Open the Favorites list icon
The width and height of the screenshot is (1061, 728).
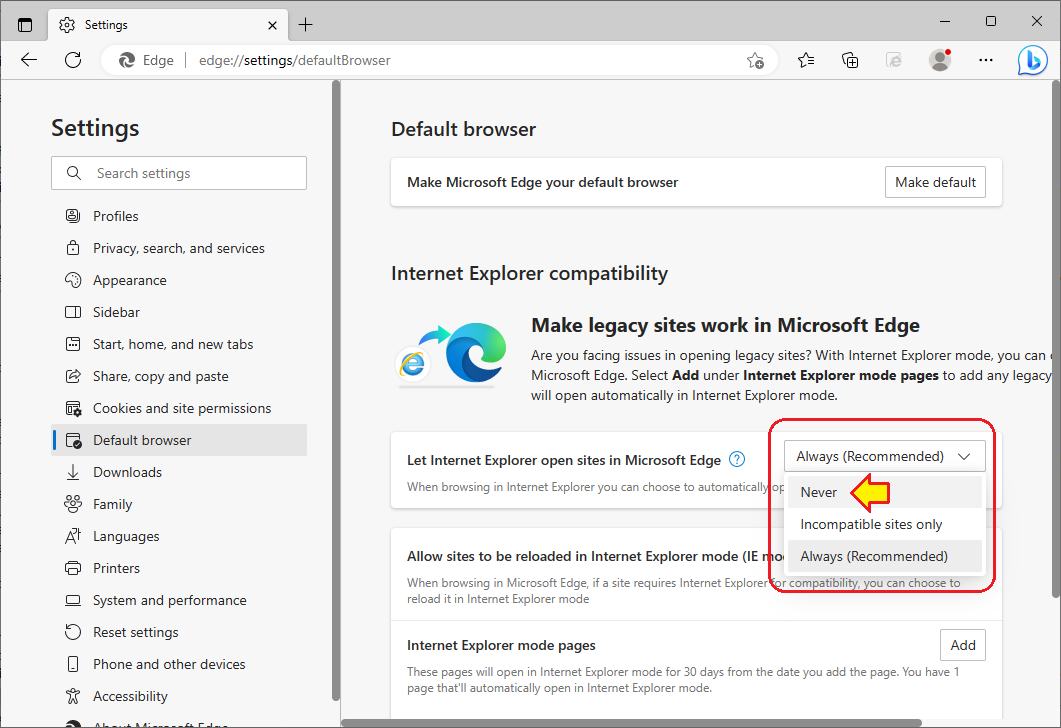point(806,60)
